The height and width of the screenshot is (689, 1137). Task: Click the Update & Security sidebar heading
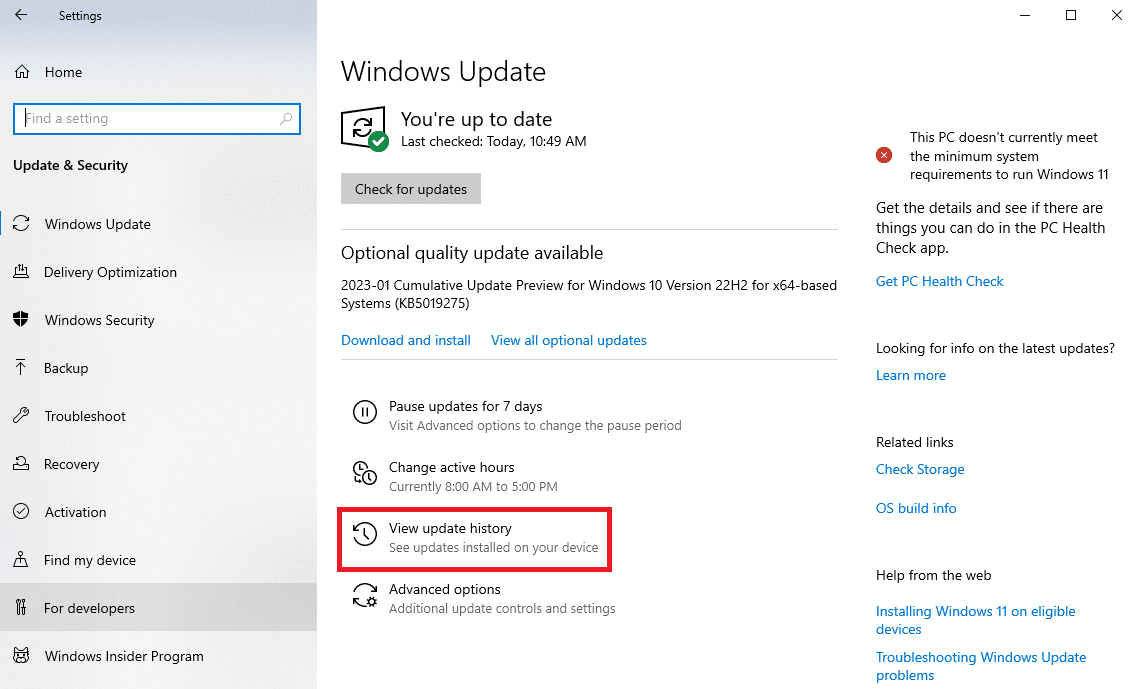(x=70, y=165)
